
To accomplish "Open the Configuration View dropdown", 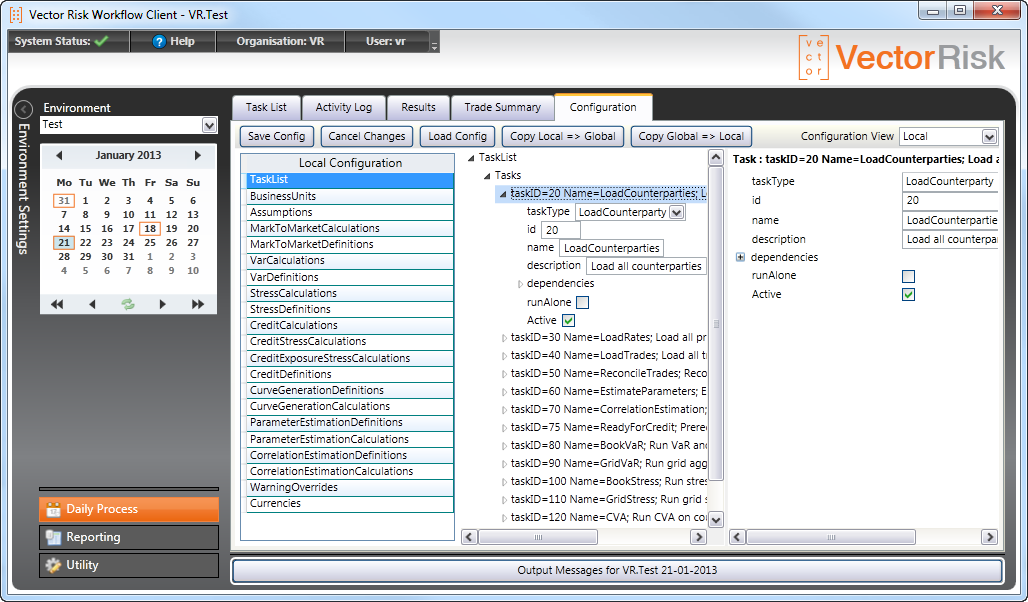I will 989,136.
